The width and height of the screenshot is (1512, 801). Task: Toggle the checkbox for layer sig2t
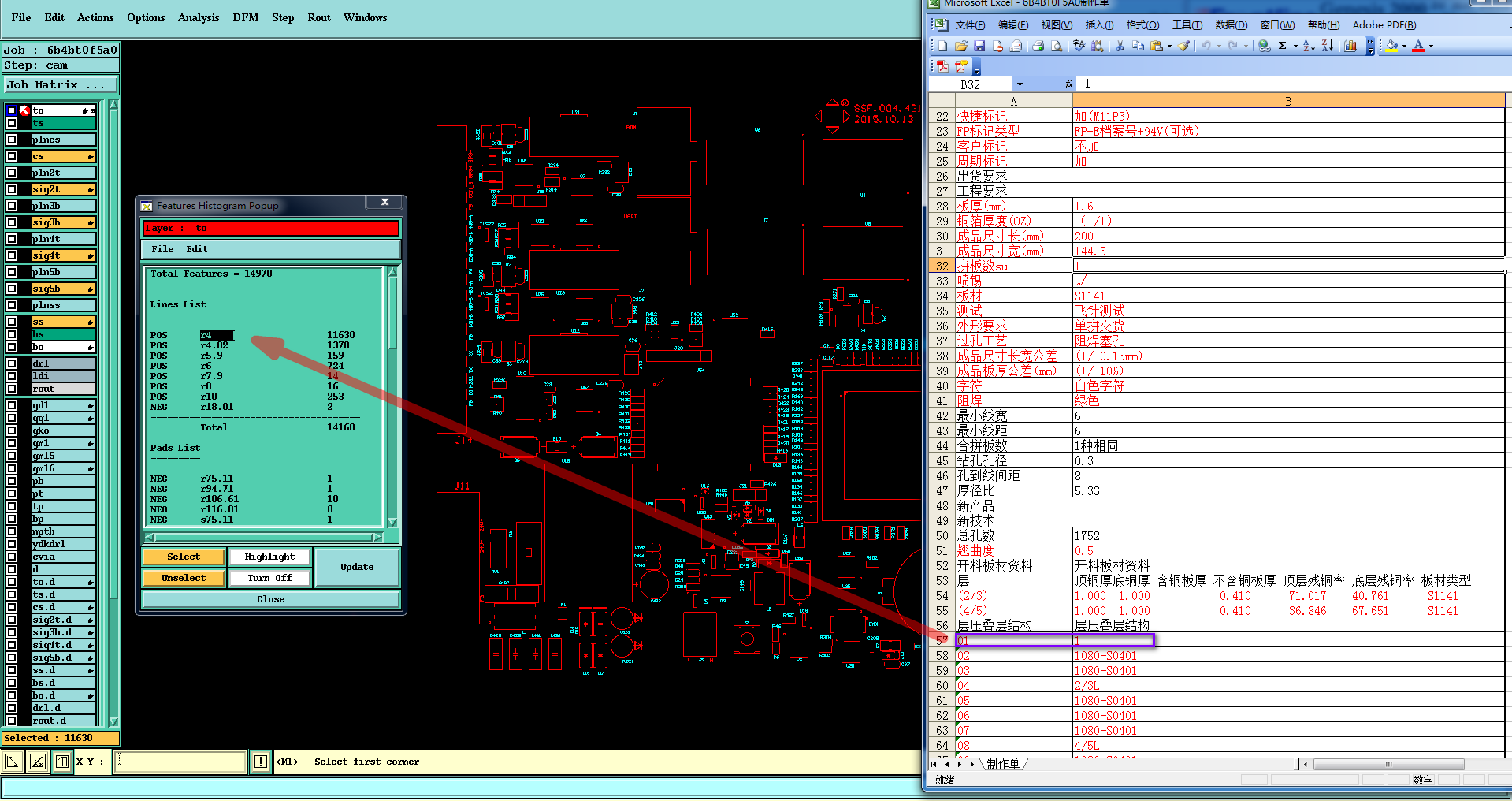tap(12, 189)
